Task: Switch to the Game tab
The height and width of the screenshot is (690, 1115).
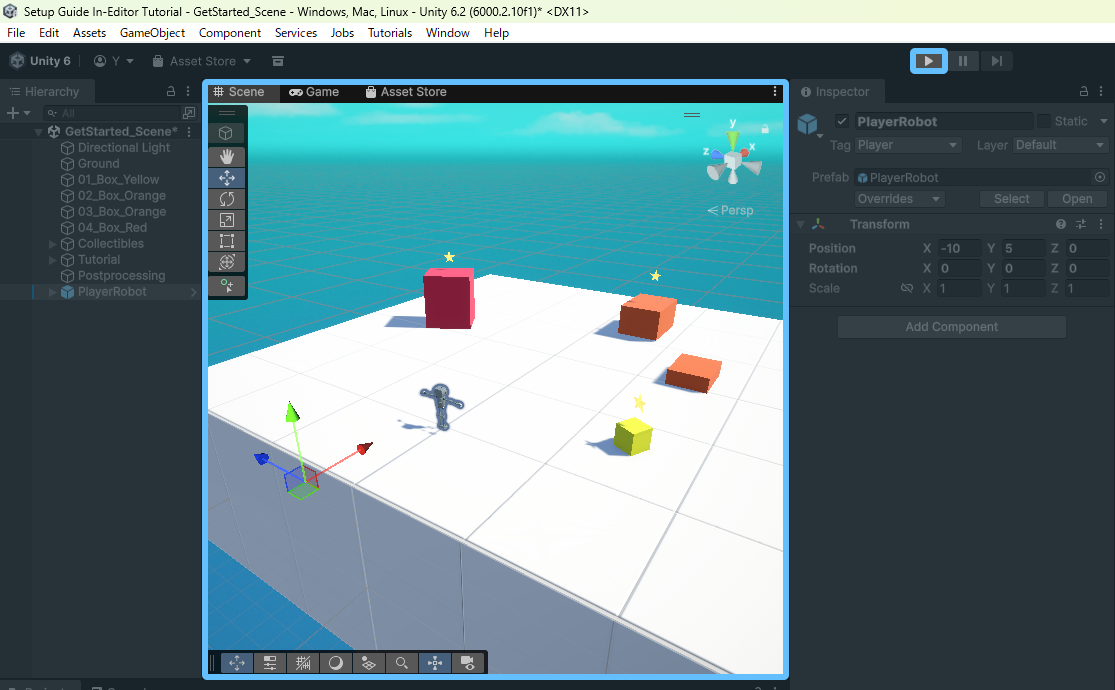Action: click(314, 92)
